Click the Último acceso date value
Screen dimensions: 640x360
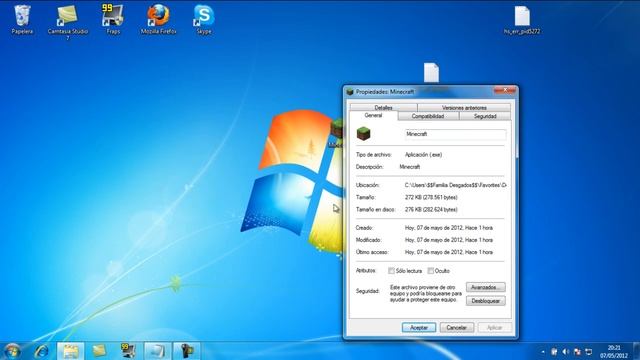click(x=449, y=252)
